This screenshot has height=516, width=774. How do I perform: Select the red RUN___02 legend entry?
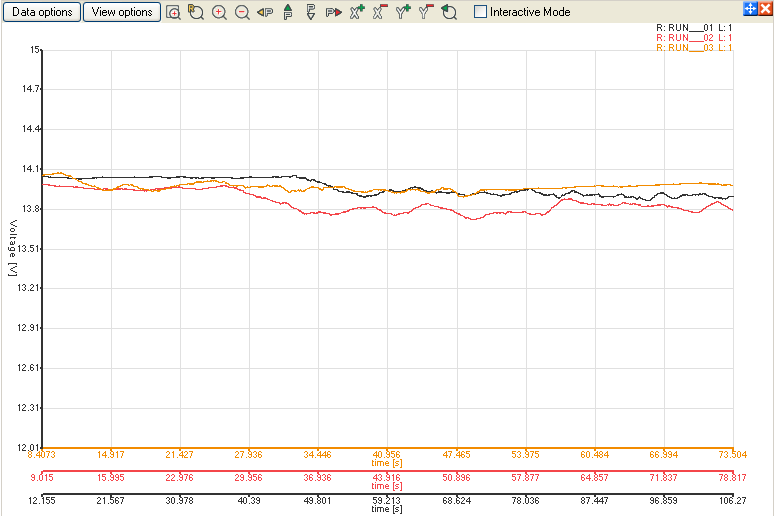[x=694, y=38]
